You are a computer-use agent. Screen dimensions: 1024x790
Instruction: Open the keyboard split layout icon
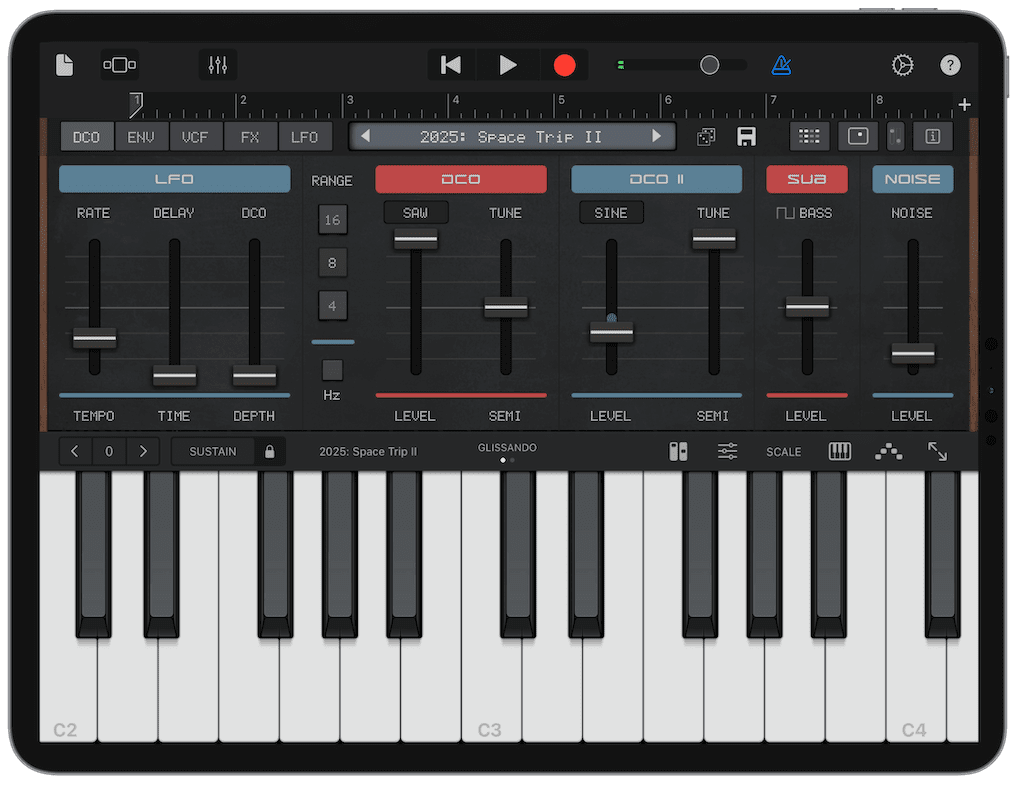(x=678, y=451)
